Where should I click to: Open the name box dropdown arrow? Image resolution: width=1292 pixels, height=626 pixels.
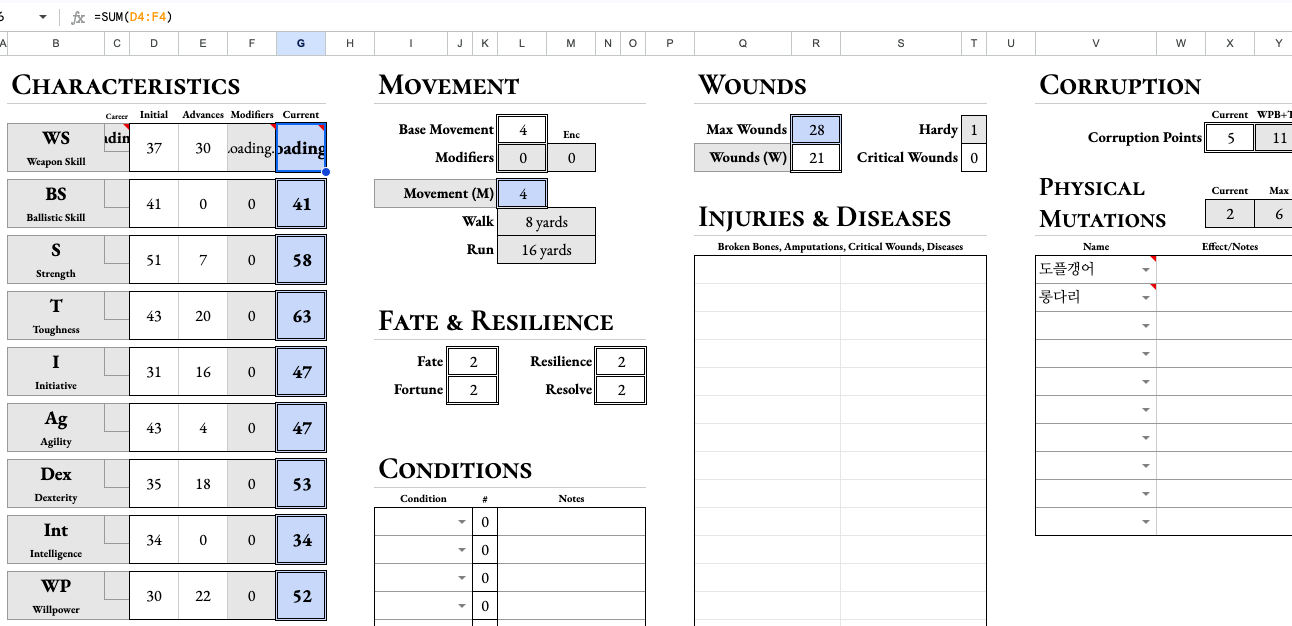click(x=43, y=17)
